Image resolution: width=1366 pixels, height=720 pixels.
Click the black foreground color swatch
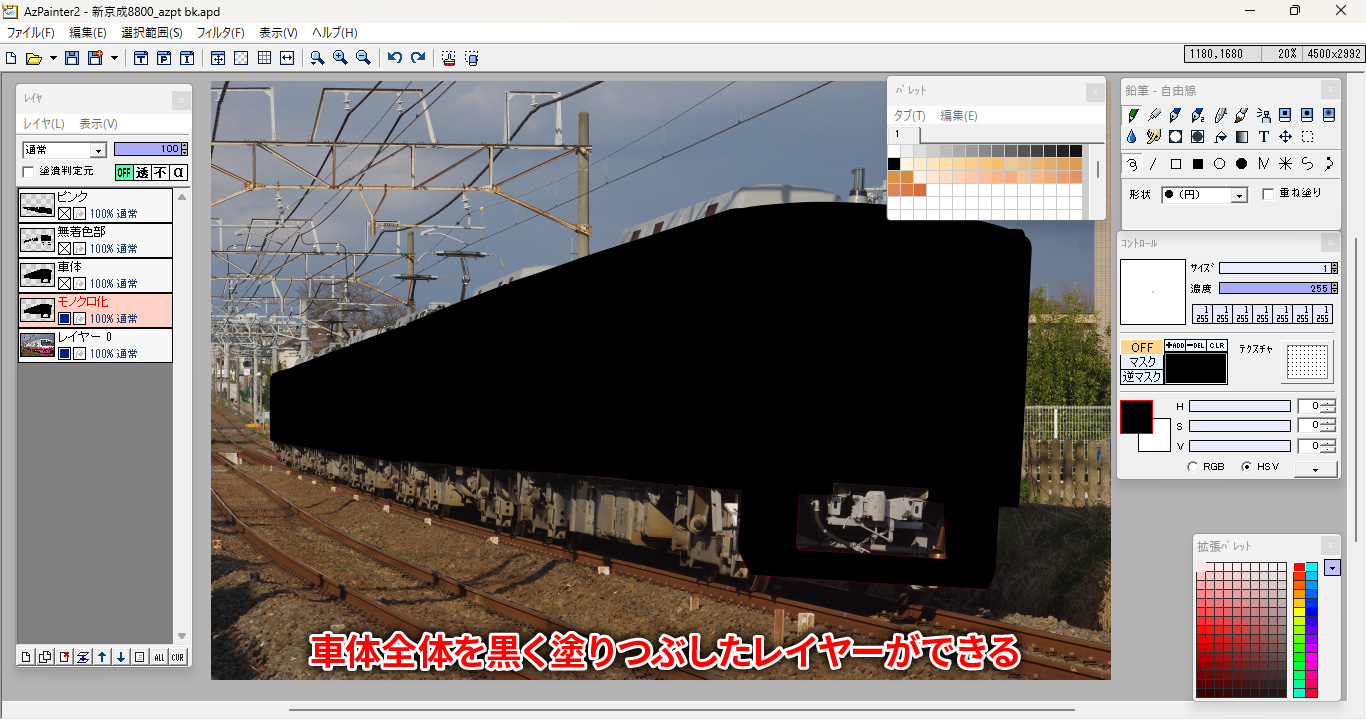pyautogui.click(x=1136, y=416)
